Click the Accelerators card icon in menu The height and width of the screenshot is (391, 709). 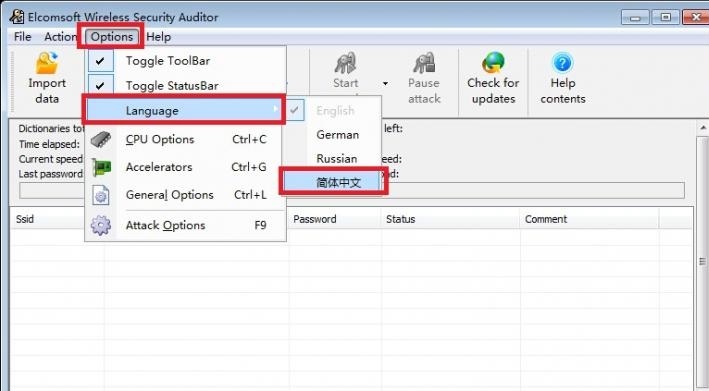coord(101,167)
